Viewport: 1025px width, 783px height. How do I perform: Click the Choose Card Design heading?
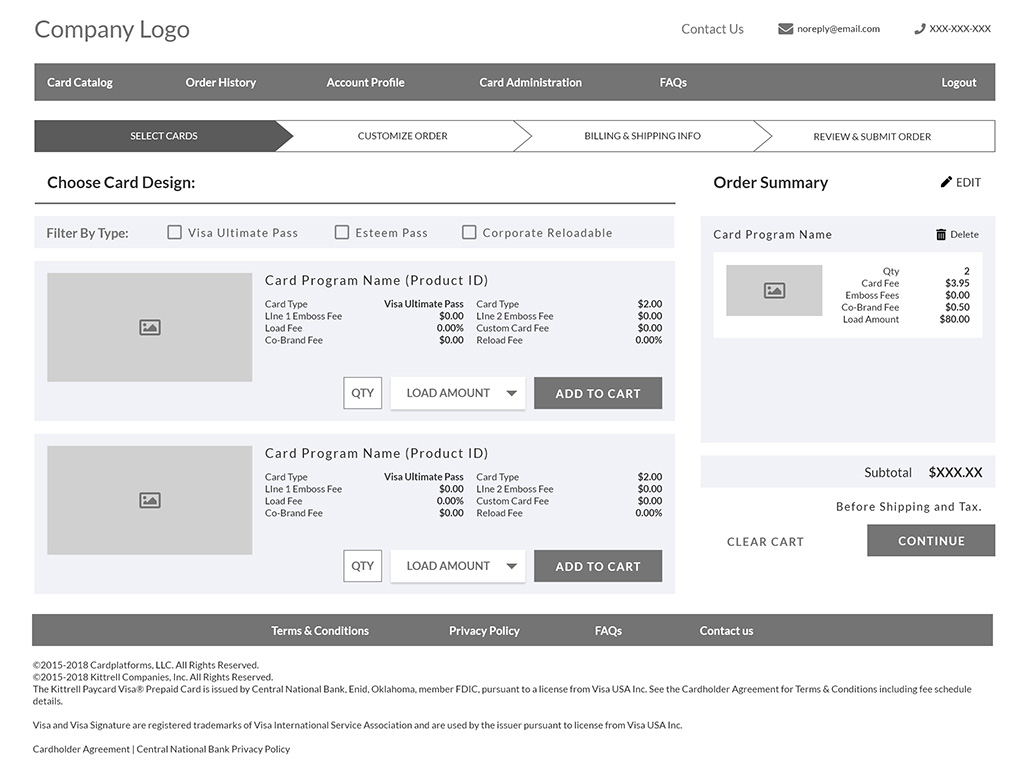tap(121, 182)
